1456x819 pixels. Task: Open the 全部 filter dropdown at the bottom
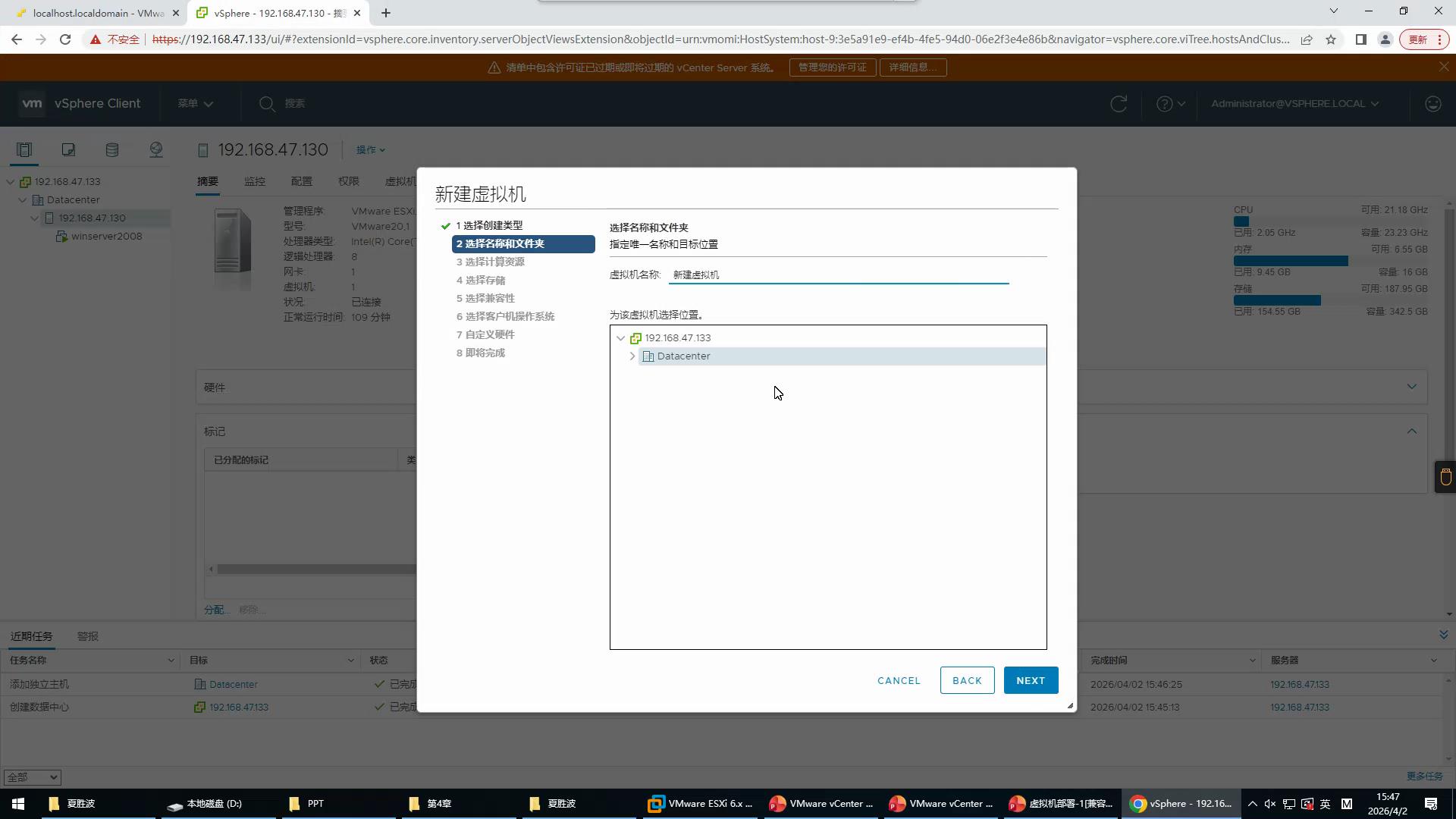[32, 777]
